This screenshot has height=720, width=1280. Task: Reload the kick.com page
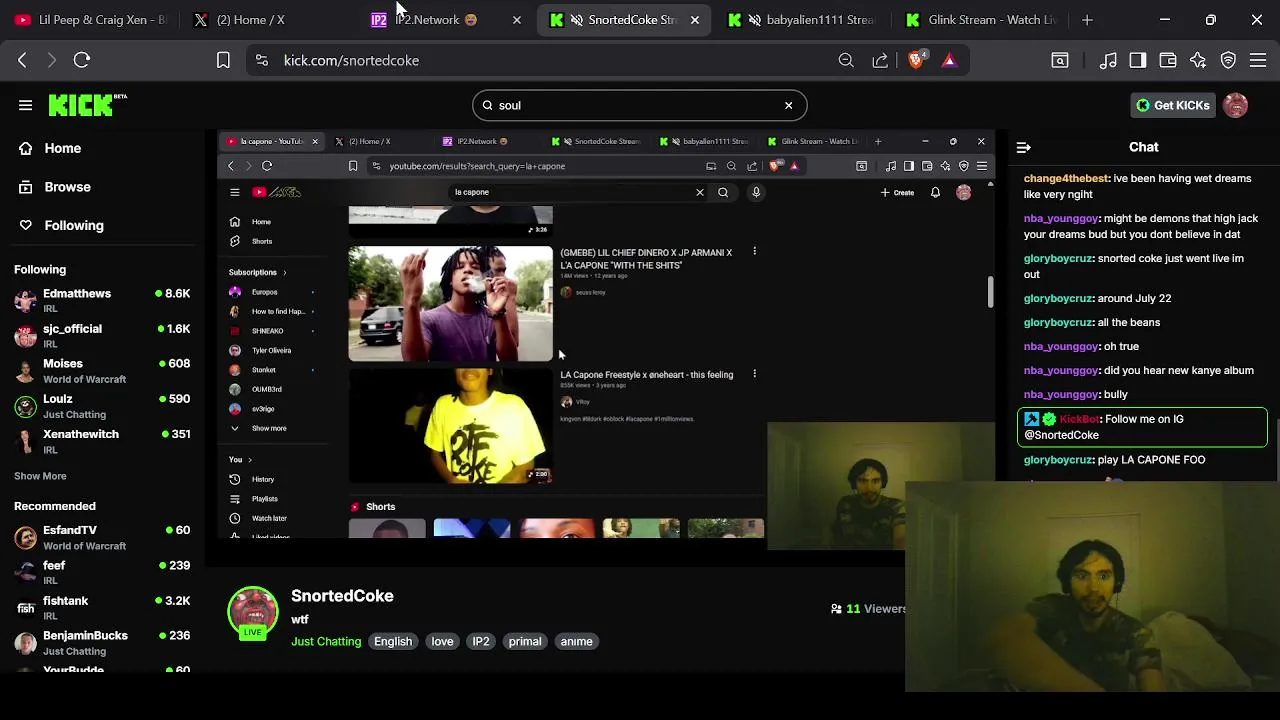click(x=82, y=60)
